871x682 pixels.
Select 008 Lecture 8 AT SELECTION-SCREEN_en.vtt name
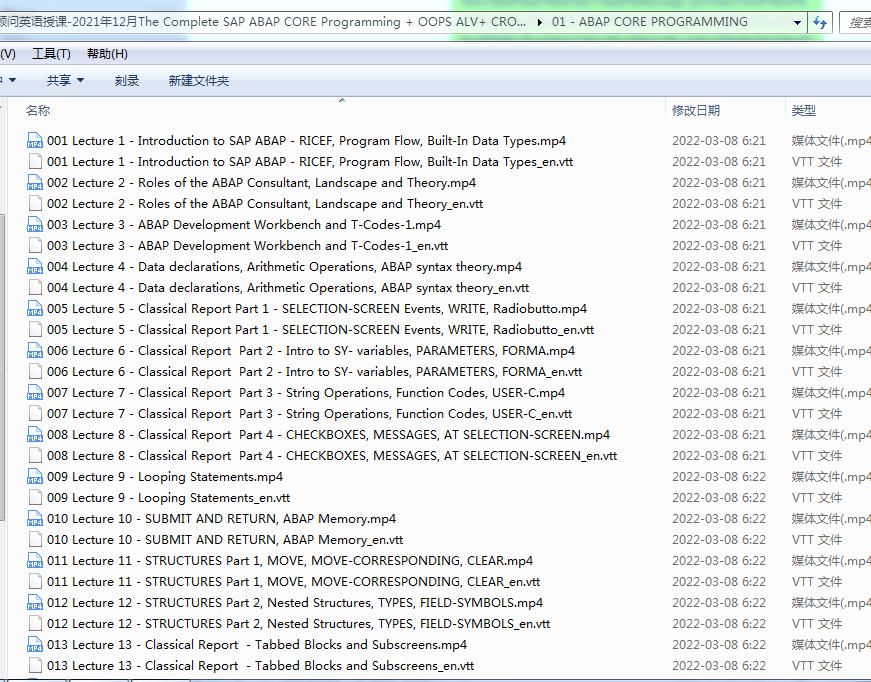pyautogui.click(x=332, y=456)
